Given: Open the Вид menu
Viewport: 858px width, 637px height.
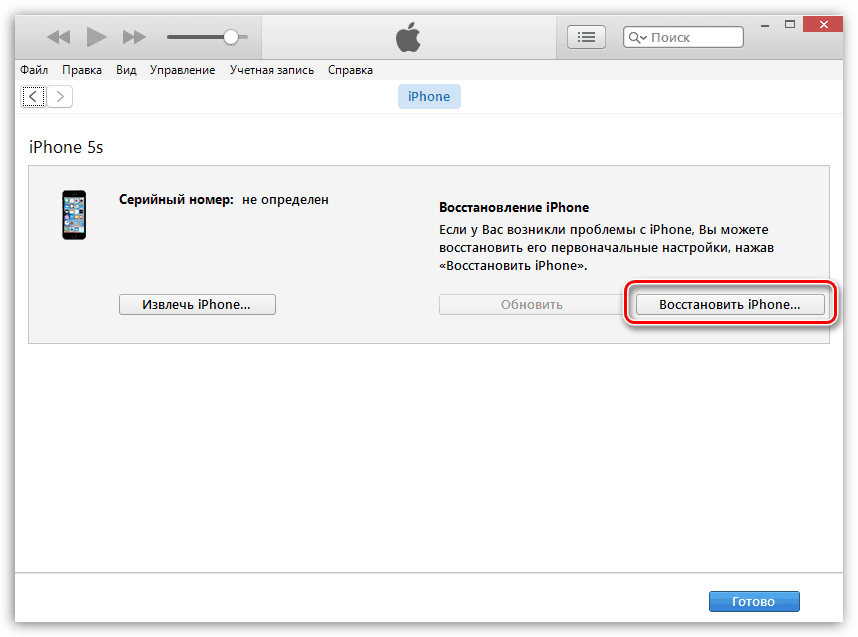Looking at the screenshot, I should (126, 70).
